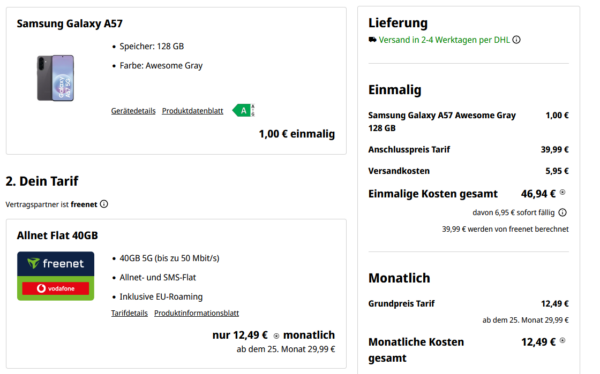This screenshot has width=600, height=374.
Task: Open the Gerätedetails link
Action: [133, 111]
